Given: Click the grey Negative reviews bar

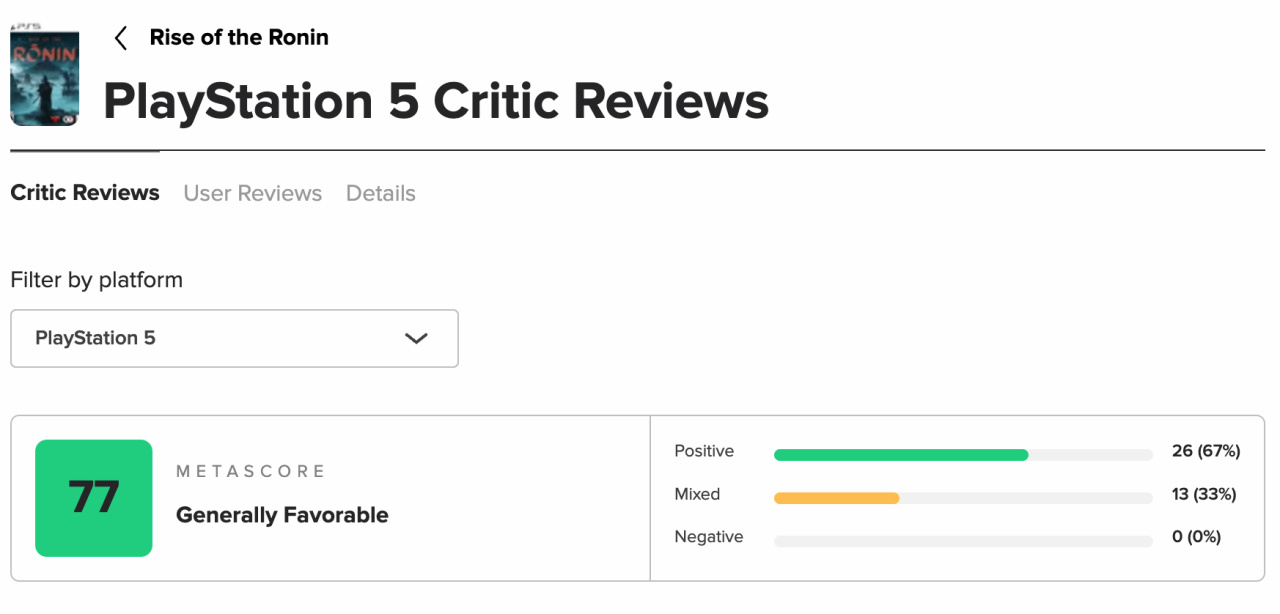Looking at the screenshot, I should pyautogui.click(x=963, y=541).
